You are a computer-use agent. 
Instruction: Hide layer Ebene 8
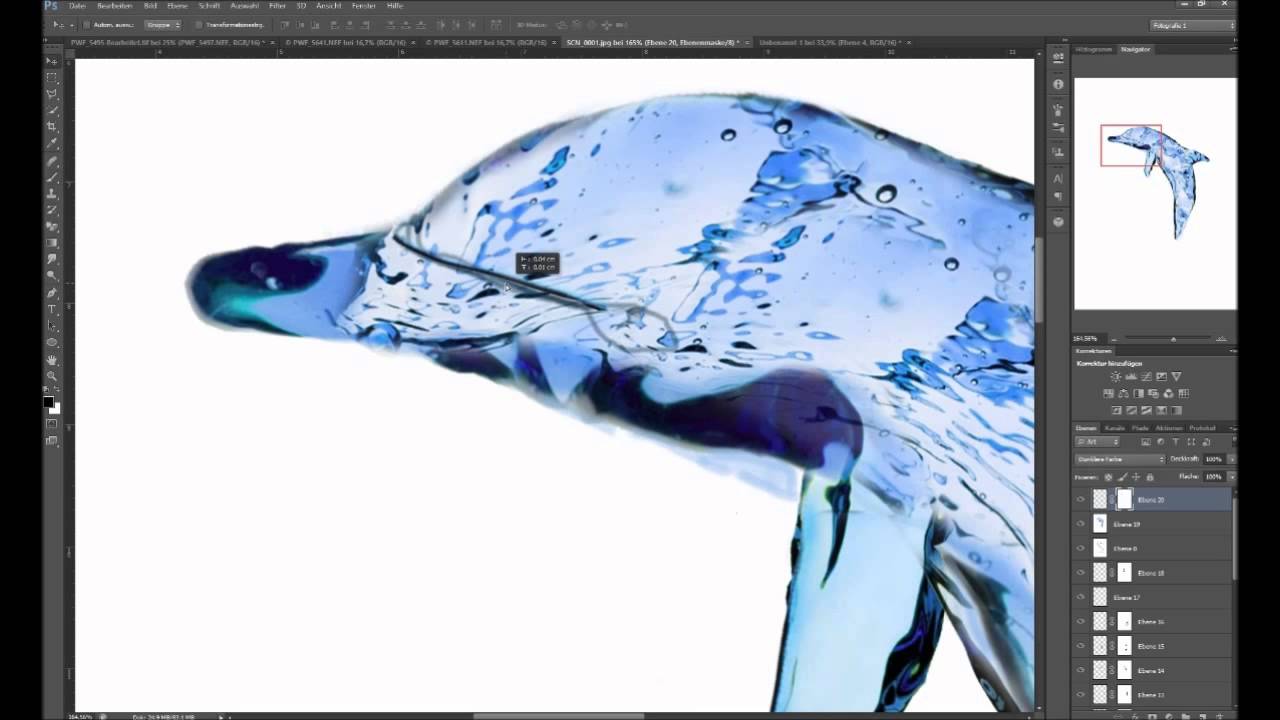[x=1080, y=548]
